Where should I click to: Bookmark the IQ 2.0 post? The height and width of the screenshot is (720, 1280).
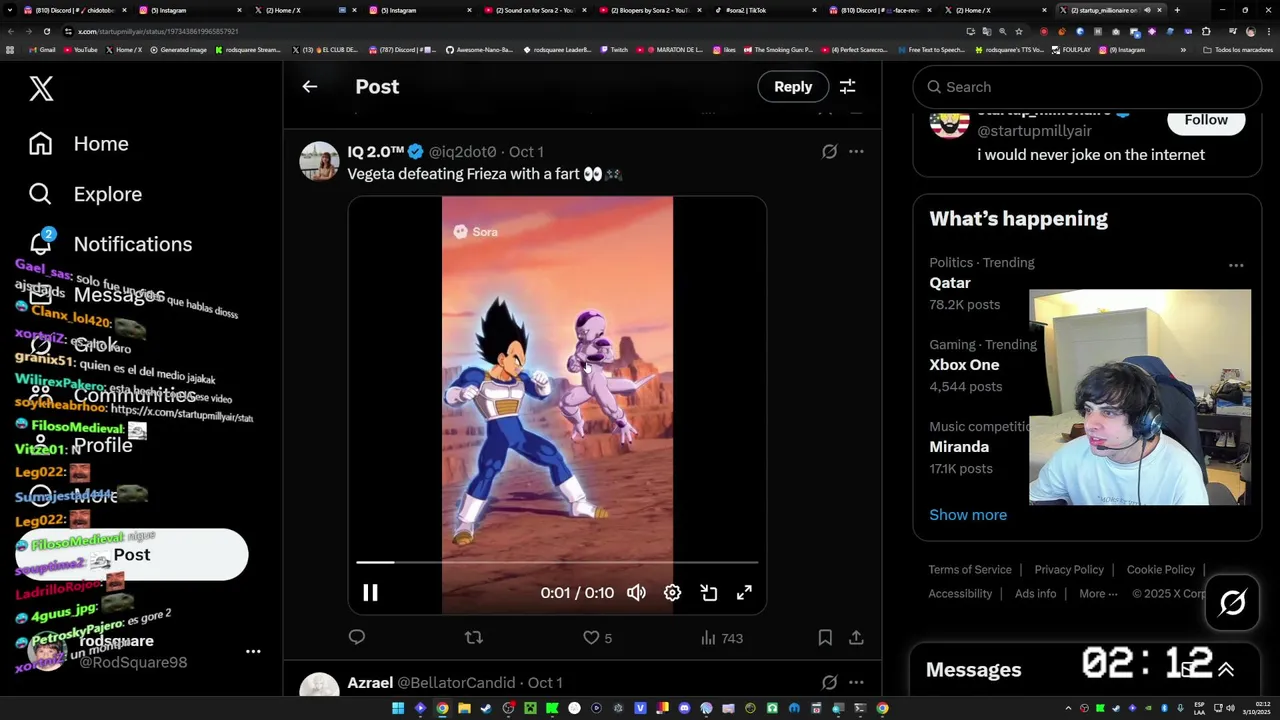tap(825, 638)
